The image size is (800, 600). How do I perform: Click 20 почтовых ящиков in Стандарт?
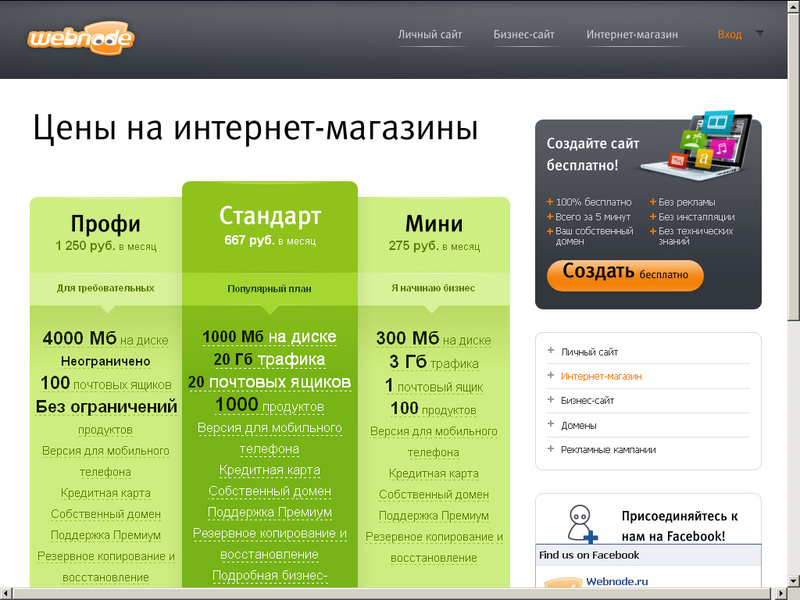pos(269,382)
